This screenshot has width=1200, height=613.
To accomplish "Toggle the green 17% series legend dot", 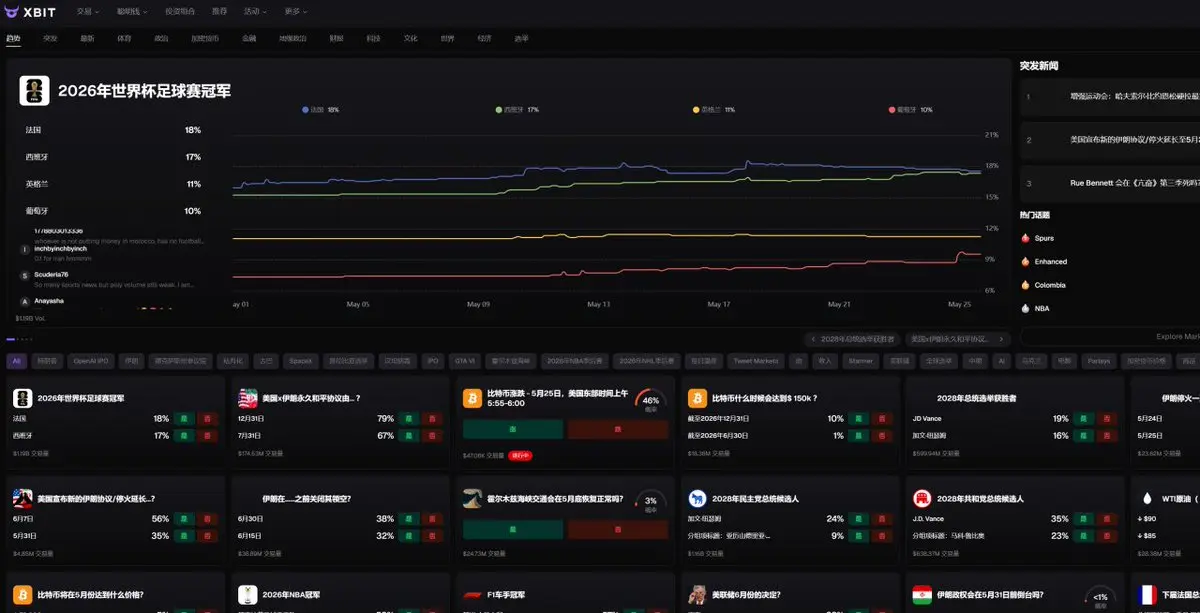I will pyautogui.click(x=498, y=109).
